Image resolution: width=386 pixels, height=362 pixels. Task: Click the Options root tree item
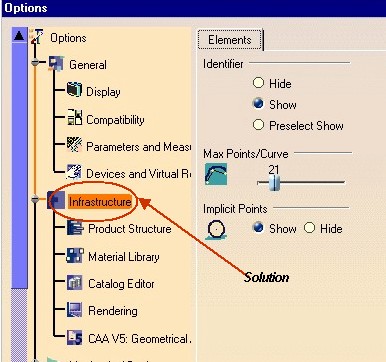pyautogui.click(x=68, y=38)
